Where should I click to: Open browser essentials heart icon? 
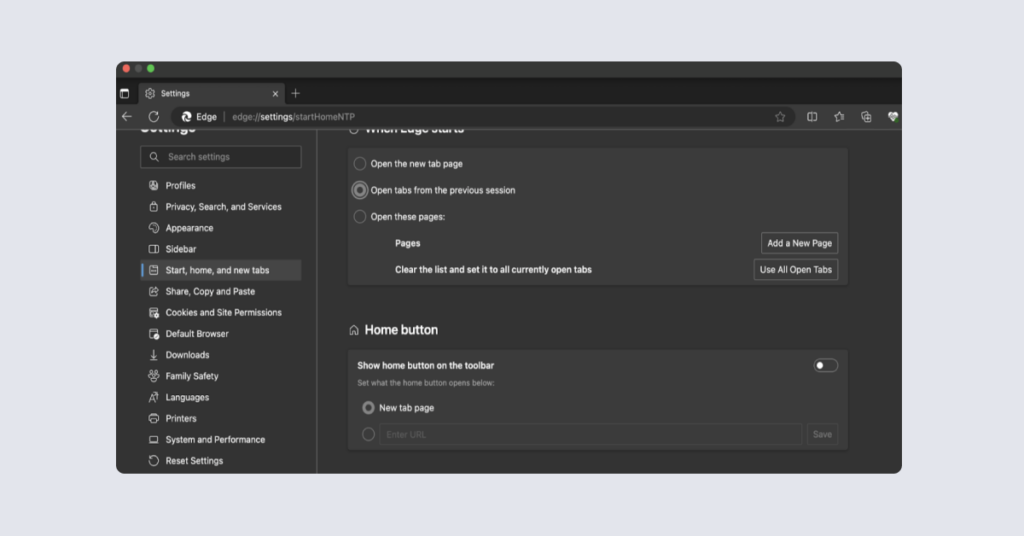point(893,117)
